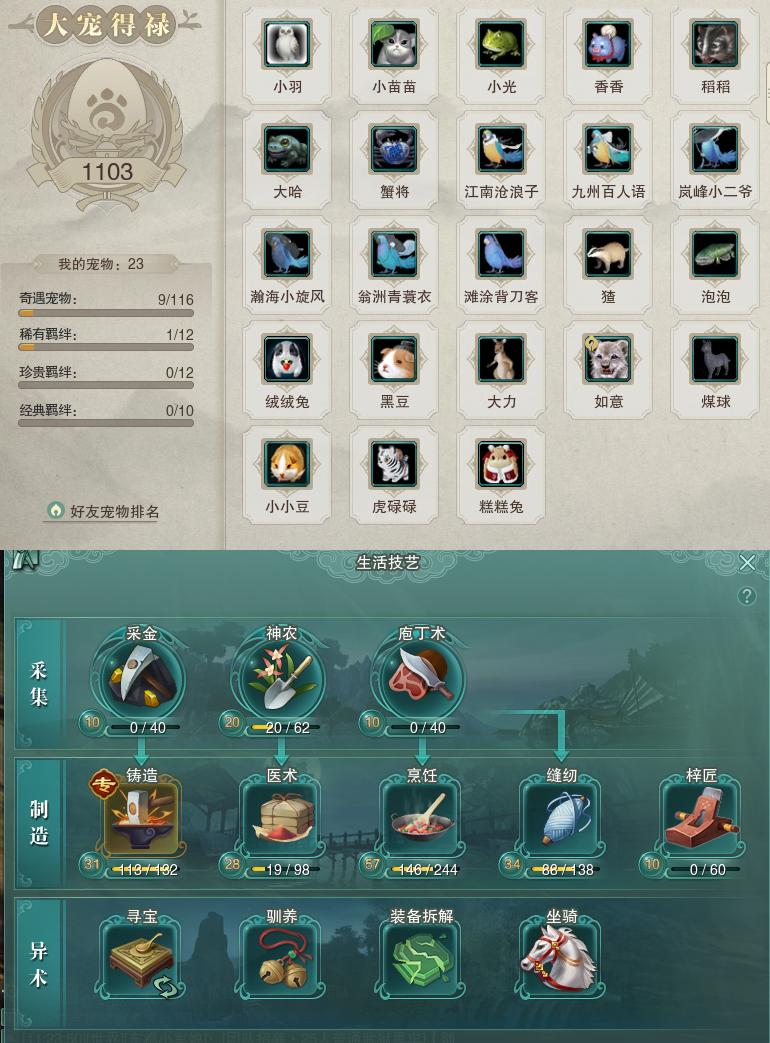Open the 采金 mining skill icon
This screenshot has width=770, height=1043.
[141, 677]
